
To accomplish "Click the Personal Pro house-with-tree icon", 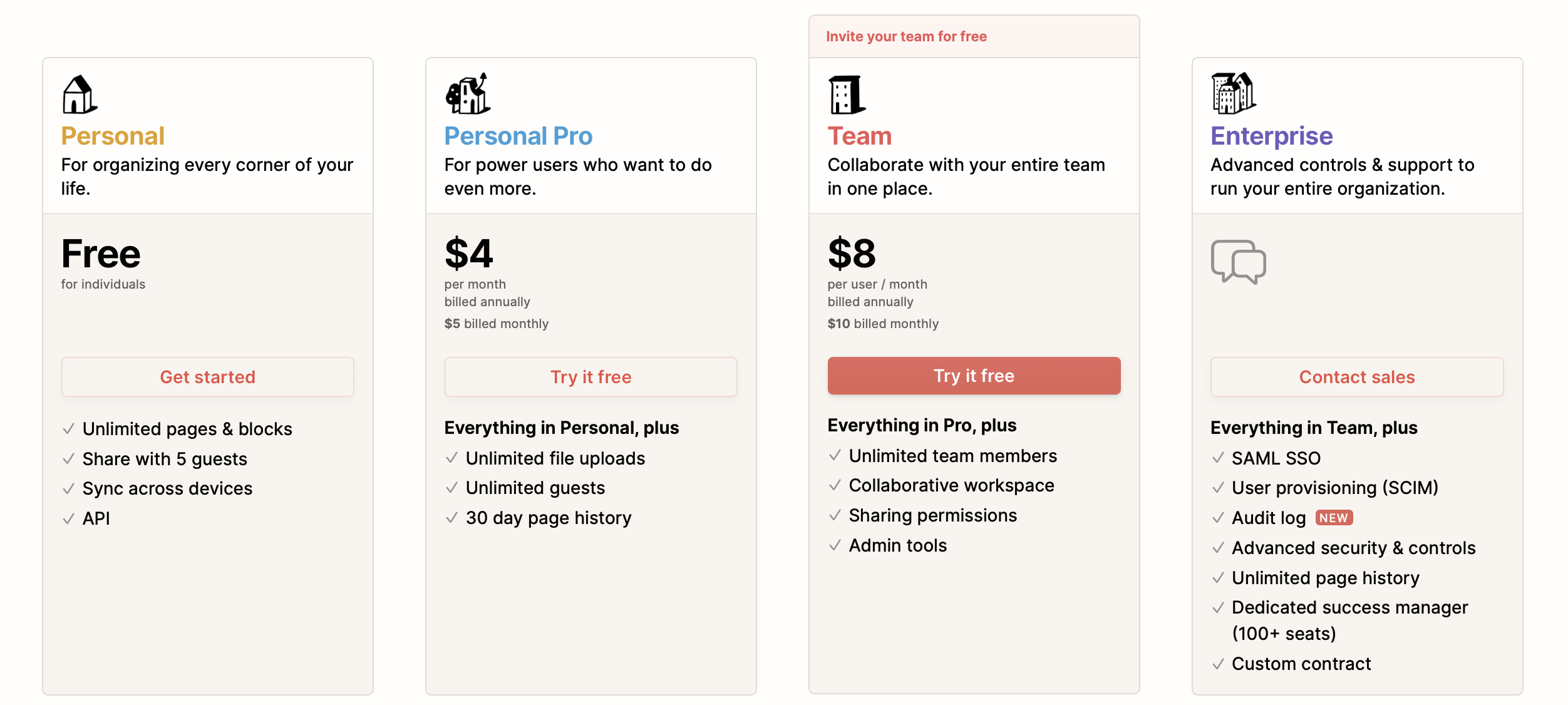I will point(468,93).
